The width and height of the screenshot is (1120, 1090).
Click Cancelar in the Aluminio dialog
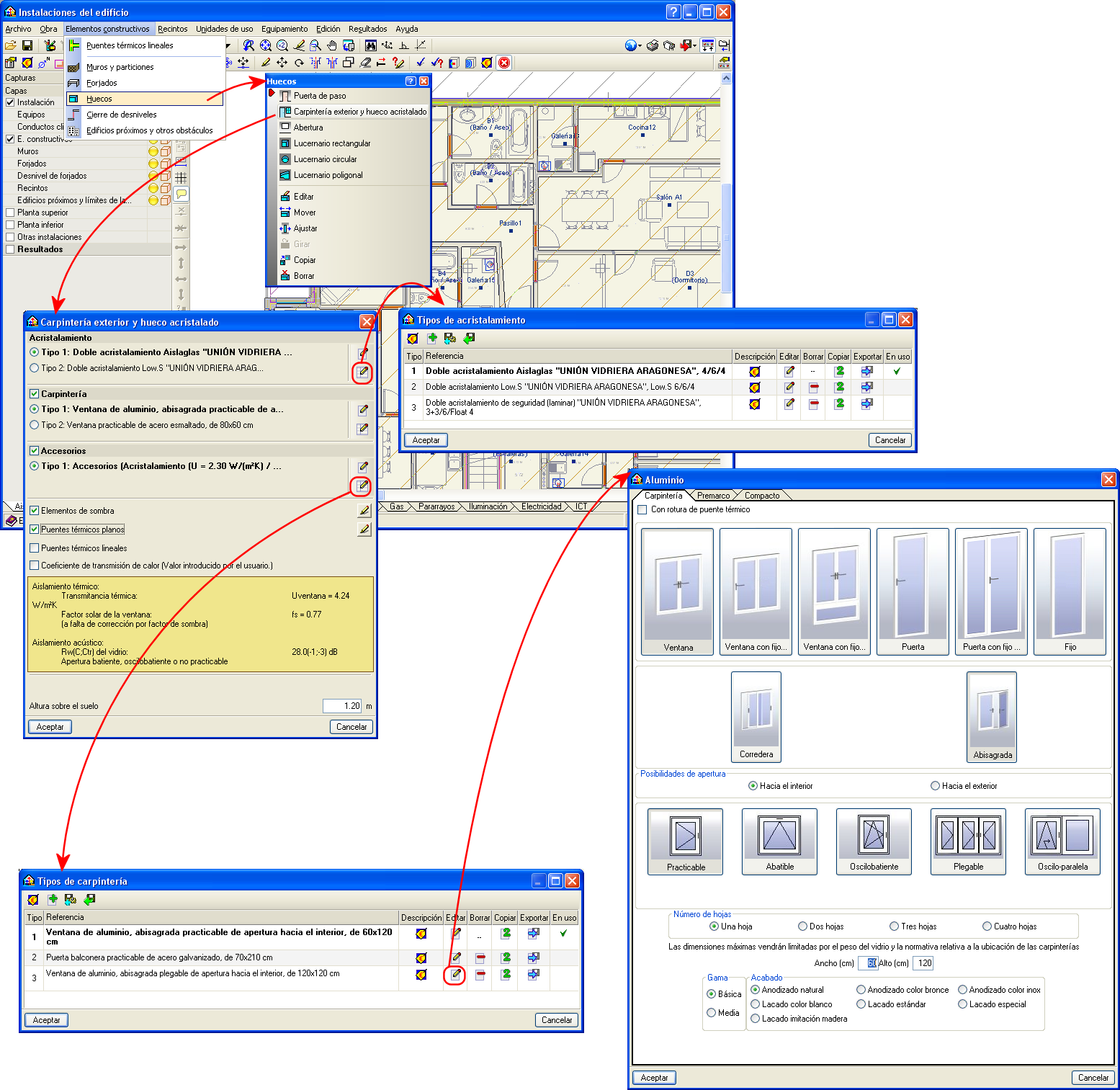(1093, 1078)
